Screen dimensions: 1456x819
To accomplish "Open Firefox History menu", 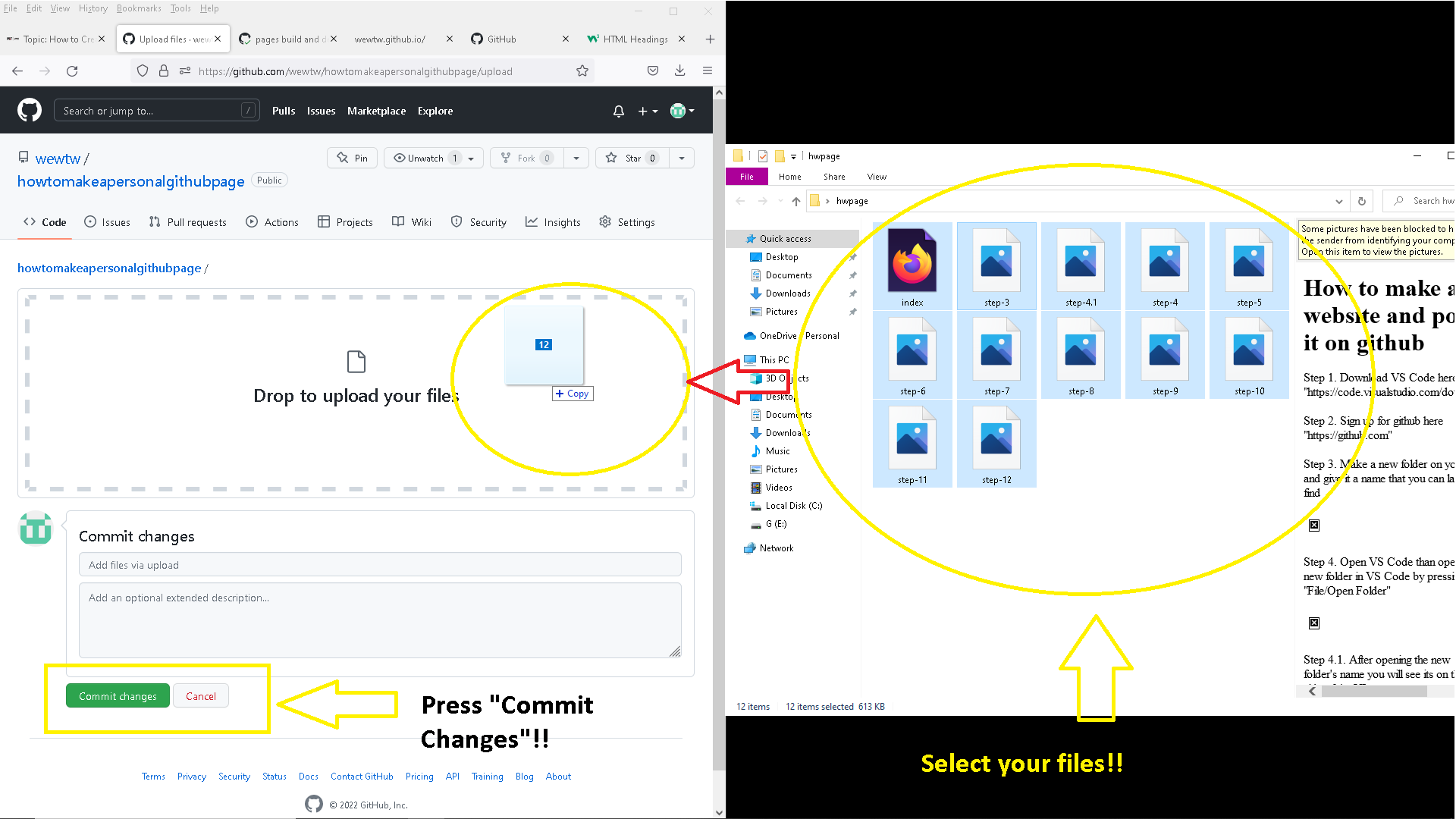I will 93,8.
